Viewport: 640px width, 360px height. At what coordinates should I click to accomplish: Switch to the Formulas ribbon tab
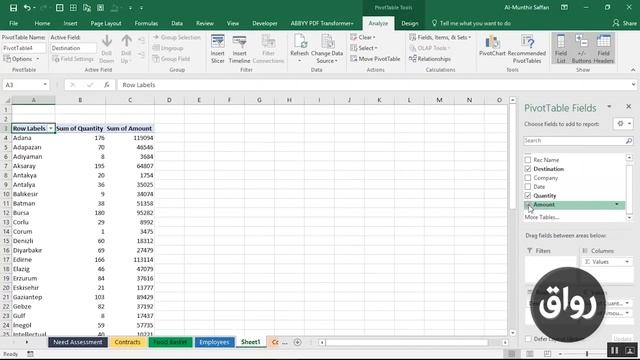pyautogui.click(x=146, y=23)
